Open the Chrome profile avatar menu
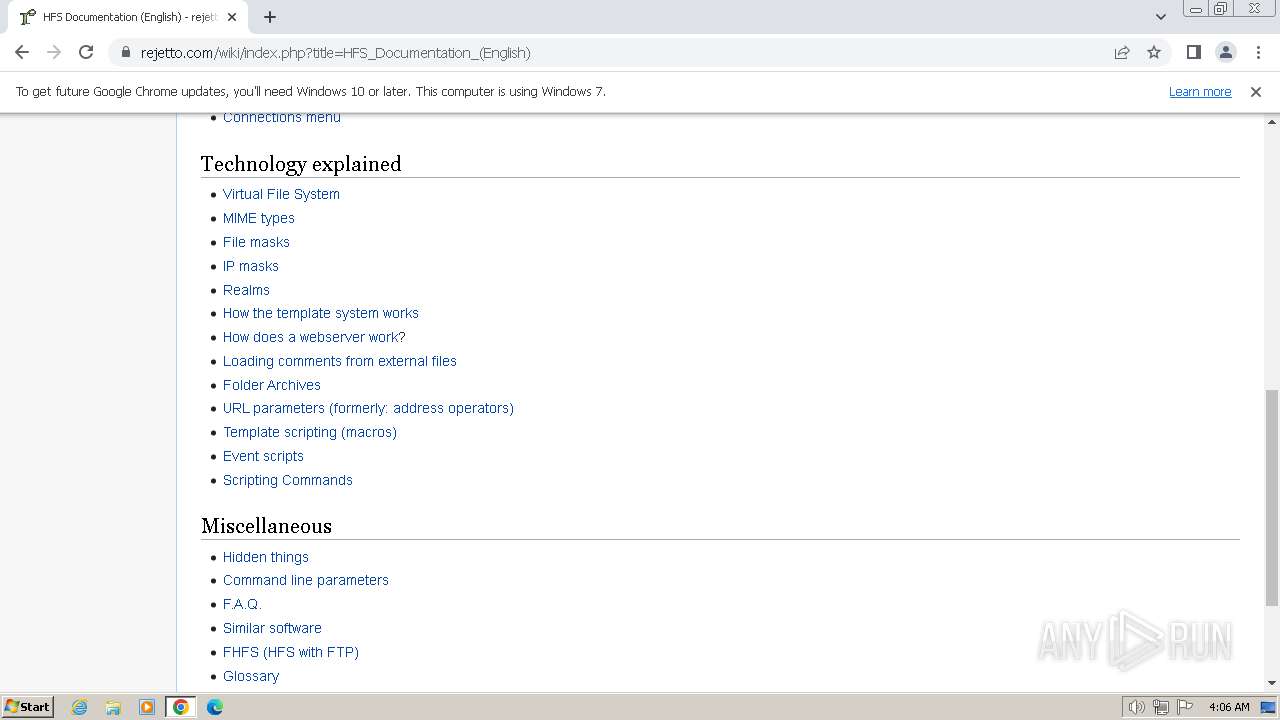The width and height of the screenshot is (1280, 720). click(x=1225, y=52)
